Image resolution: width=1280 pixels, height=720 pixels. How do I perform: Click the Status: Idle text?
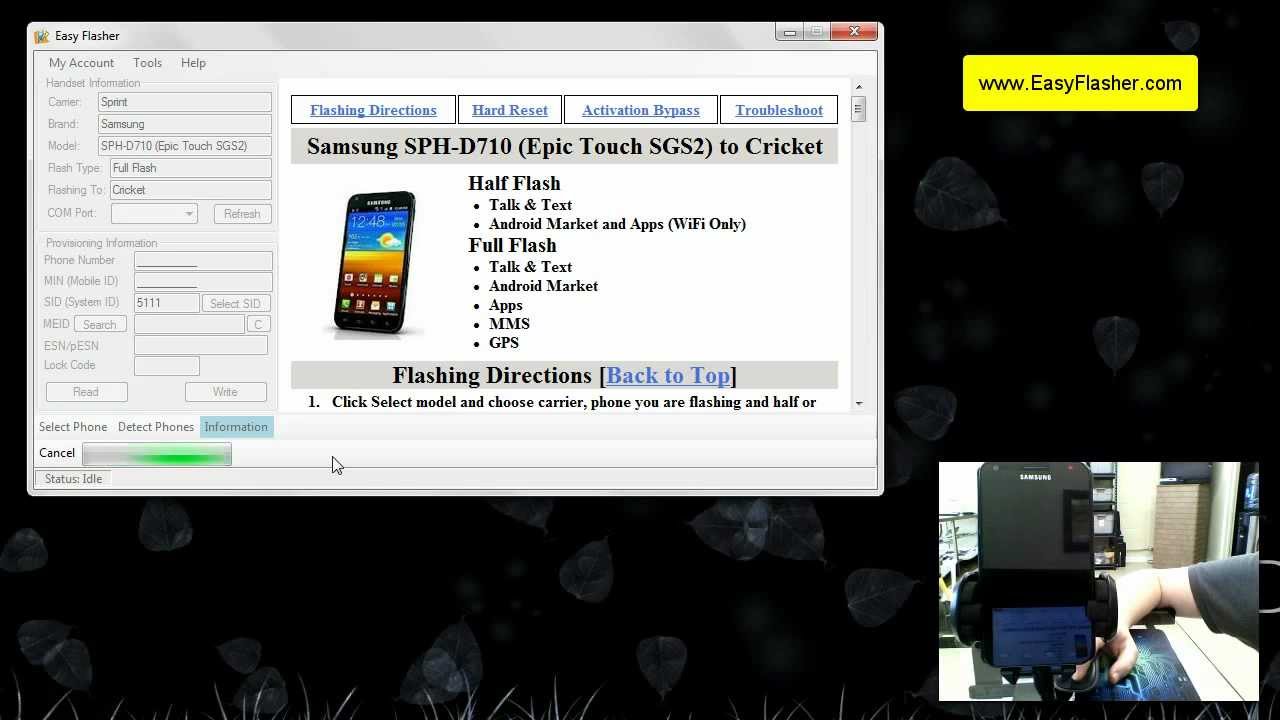click(x=73, y=479)
